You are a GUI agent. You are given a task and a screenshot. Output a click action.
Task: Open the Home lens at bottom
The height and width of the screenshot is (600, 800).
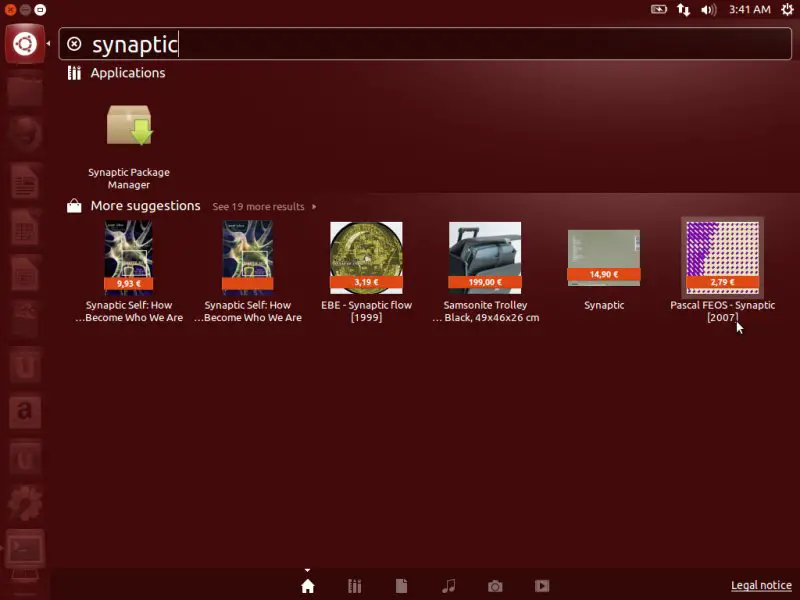point(308,586)
